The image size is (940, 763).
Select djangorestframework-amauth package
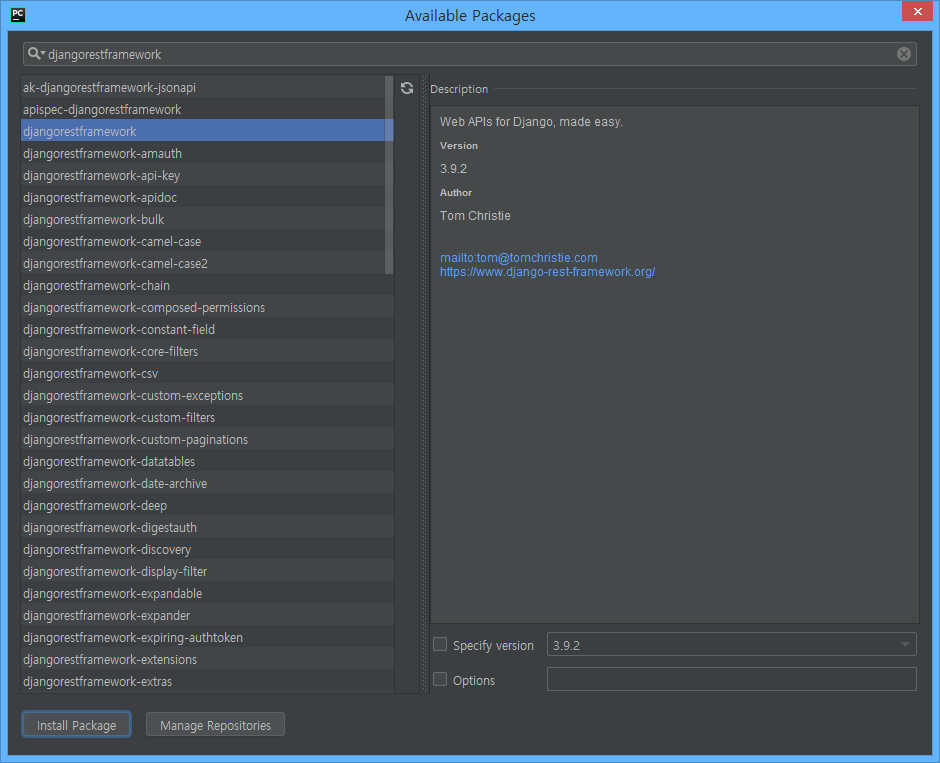coord(207,153)
